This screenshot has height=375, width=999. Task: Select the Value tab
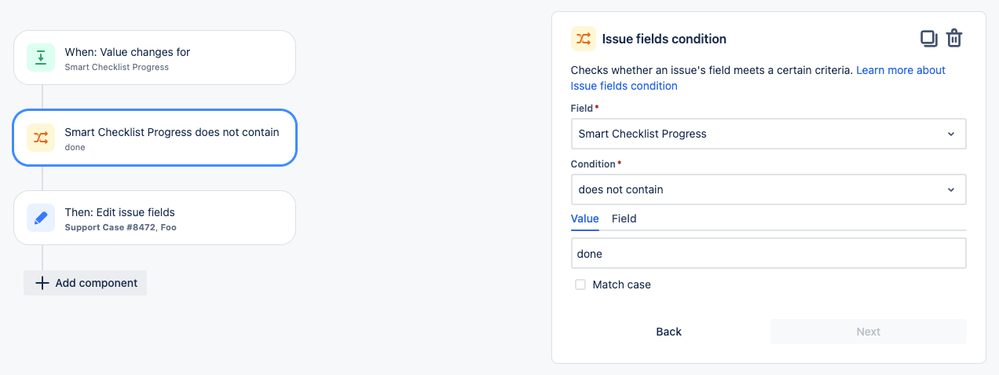[x=584, y=218]
